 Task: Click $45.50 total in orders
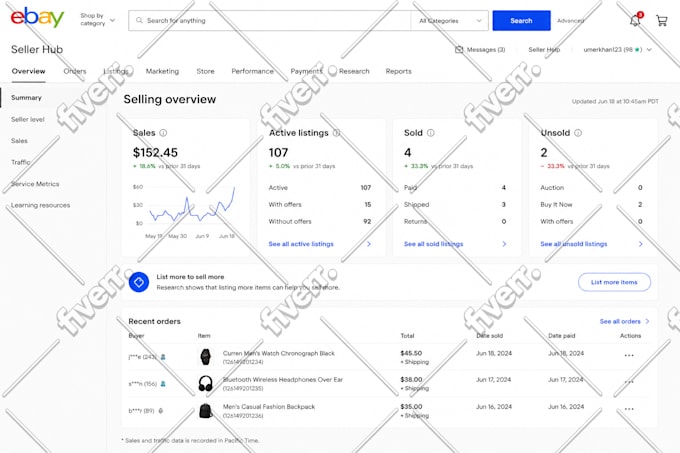pos(411,353)
